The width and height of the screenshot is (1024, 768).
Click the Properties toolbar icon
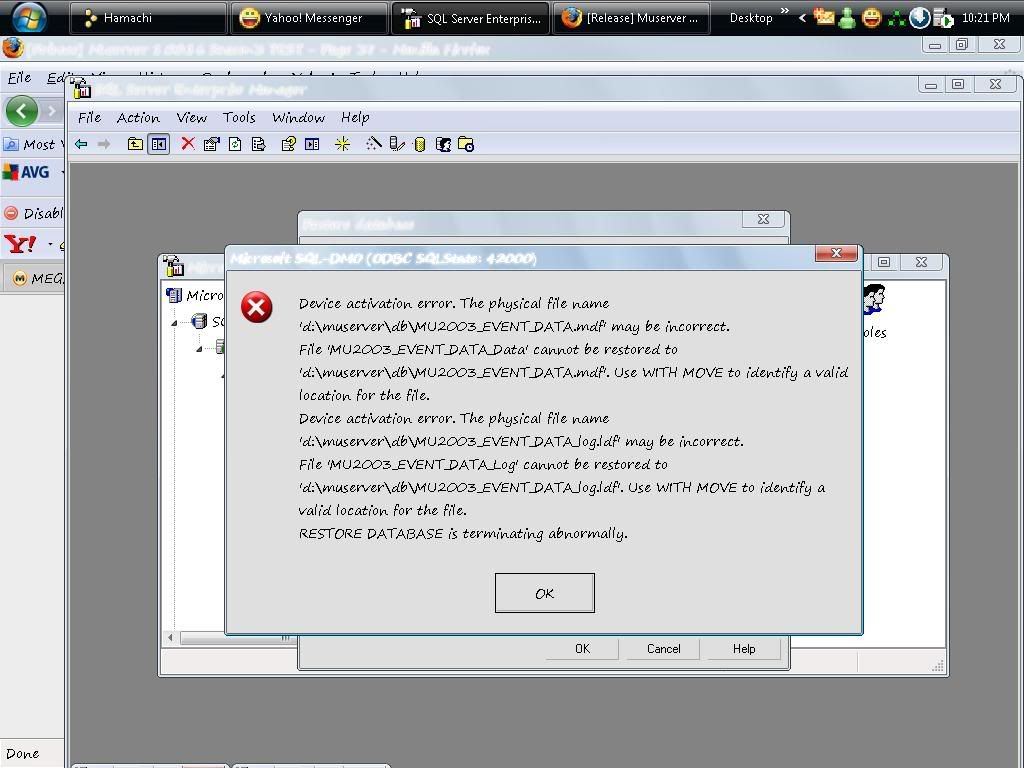tap(211, 144)
